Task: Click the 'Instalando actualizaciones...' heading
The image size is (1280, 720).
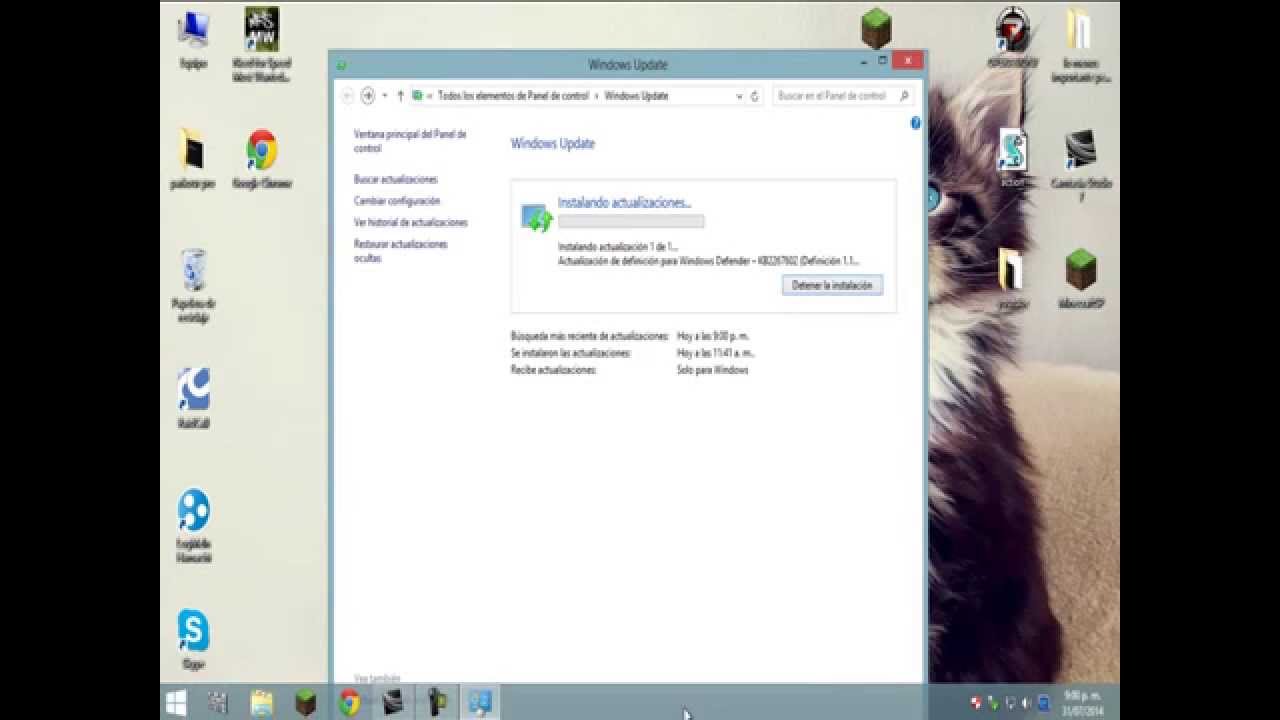Action: (x=624, y=202)
